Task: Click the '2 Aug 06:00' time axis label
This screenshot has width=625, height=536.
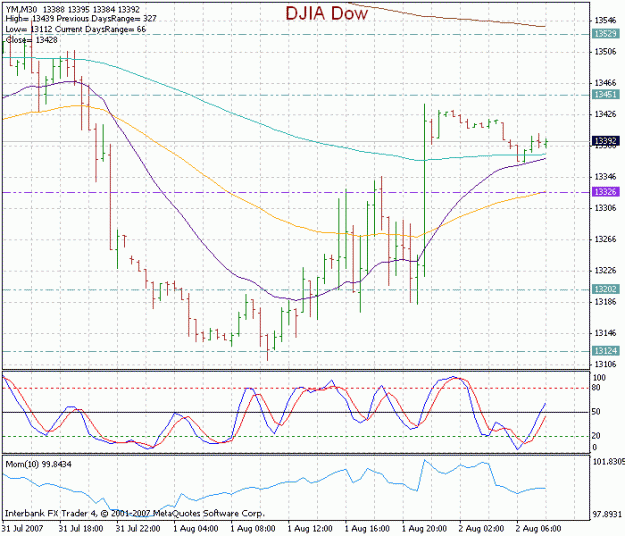Action: [539, 529]
